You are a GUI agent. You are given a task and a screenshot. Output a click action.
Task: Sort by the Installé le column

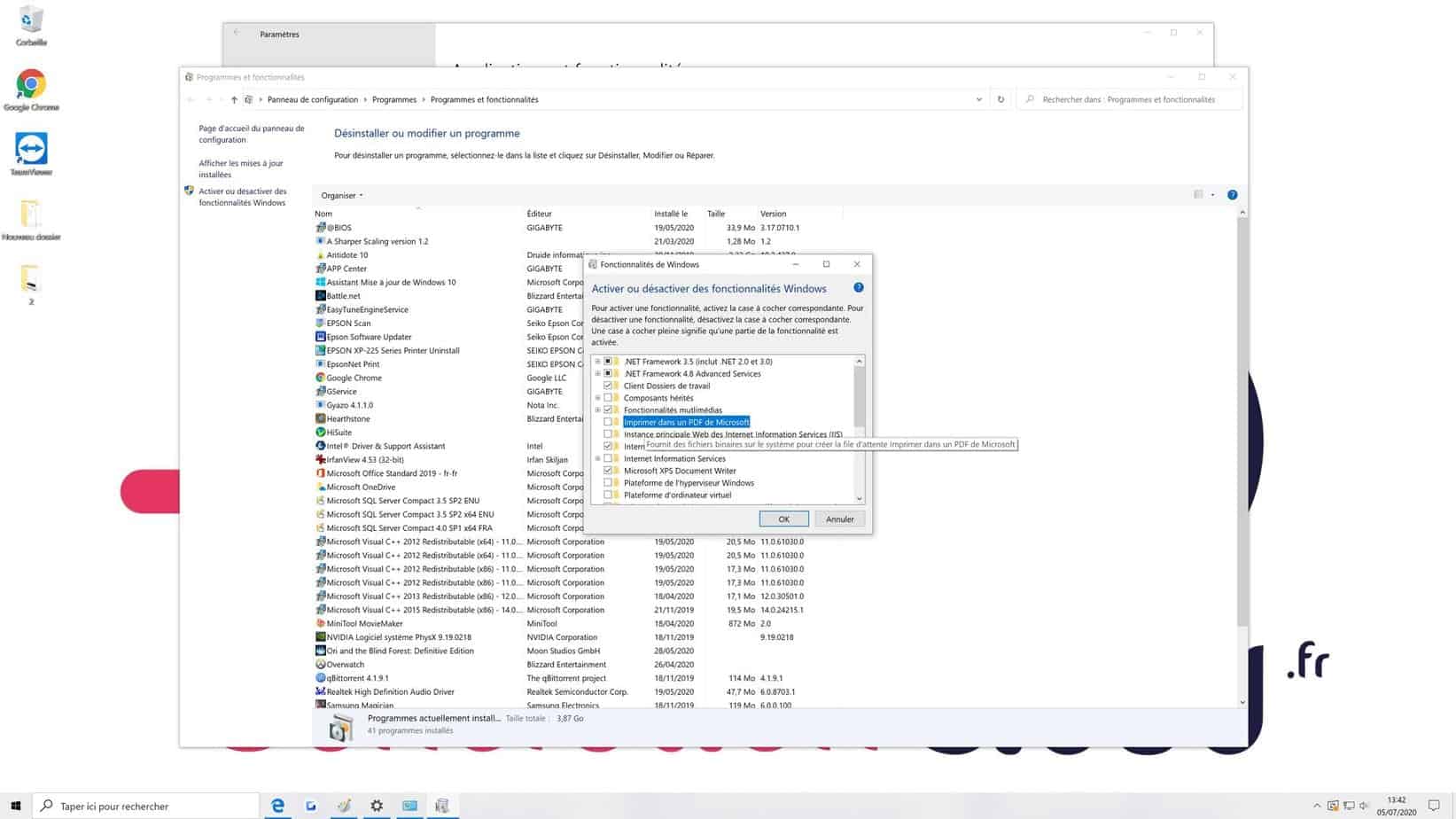click(671, 214)
